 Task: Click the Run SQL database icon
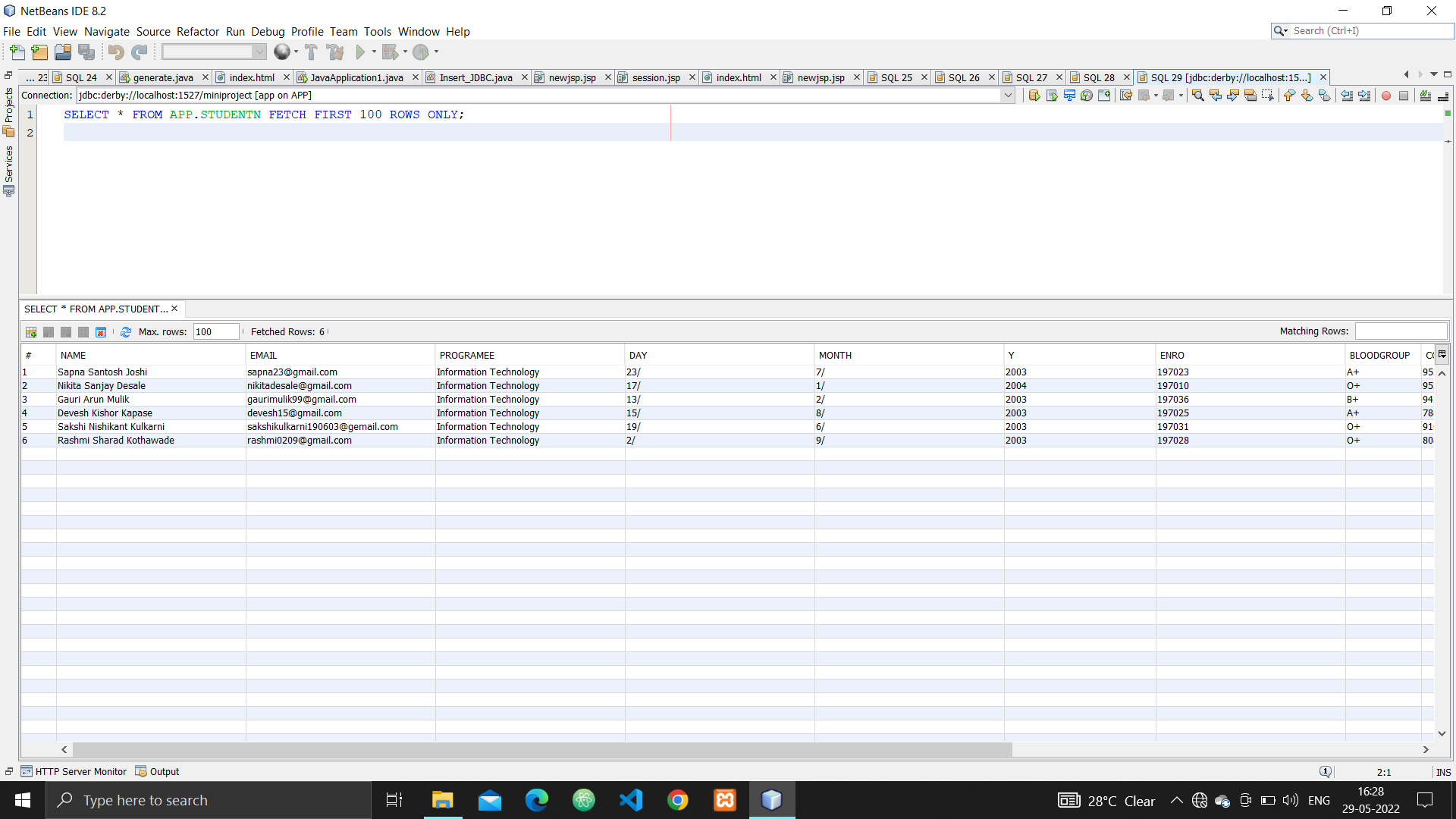click(x=1034, y=96)
